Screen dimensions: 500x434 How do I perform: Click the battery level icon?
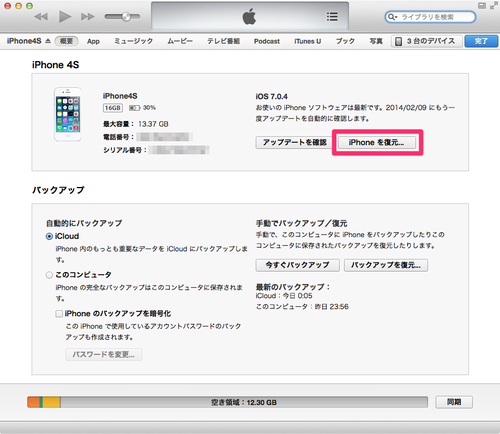click(x=134, y=108)
